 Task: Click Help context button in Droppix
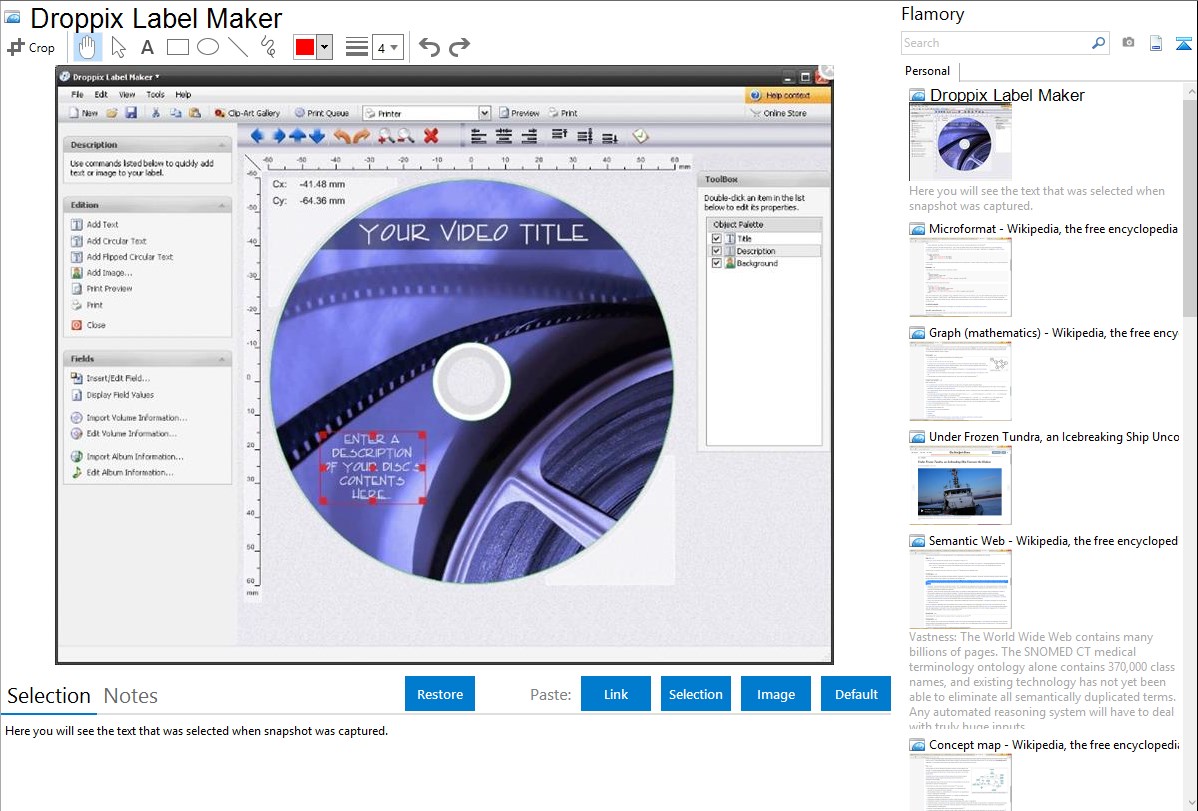tap(788, 96)
